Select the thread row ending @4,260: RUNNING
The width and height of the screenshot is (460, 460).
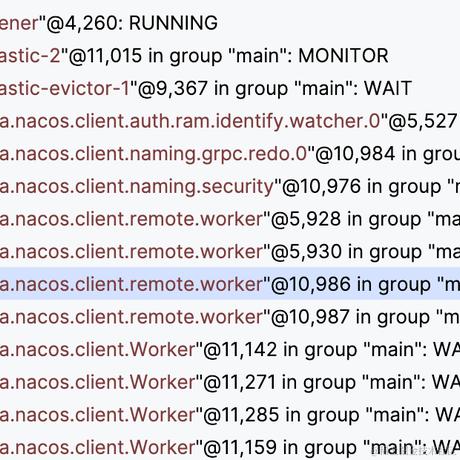(230, 23)
